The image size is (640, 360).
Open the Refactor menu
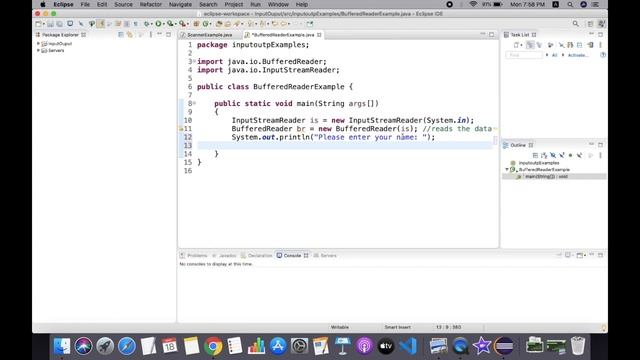pos(151,4)
